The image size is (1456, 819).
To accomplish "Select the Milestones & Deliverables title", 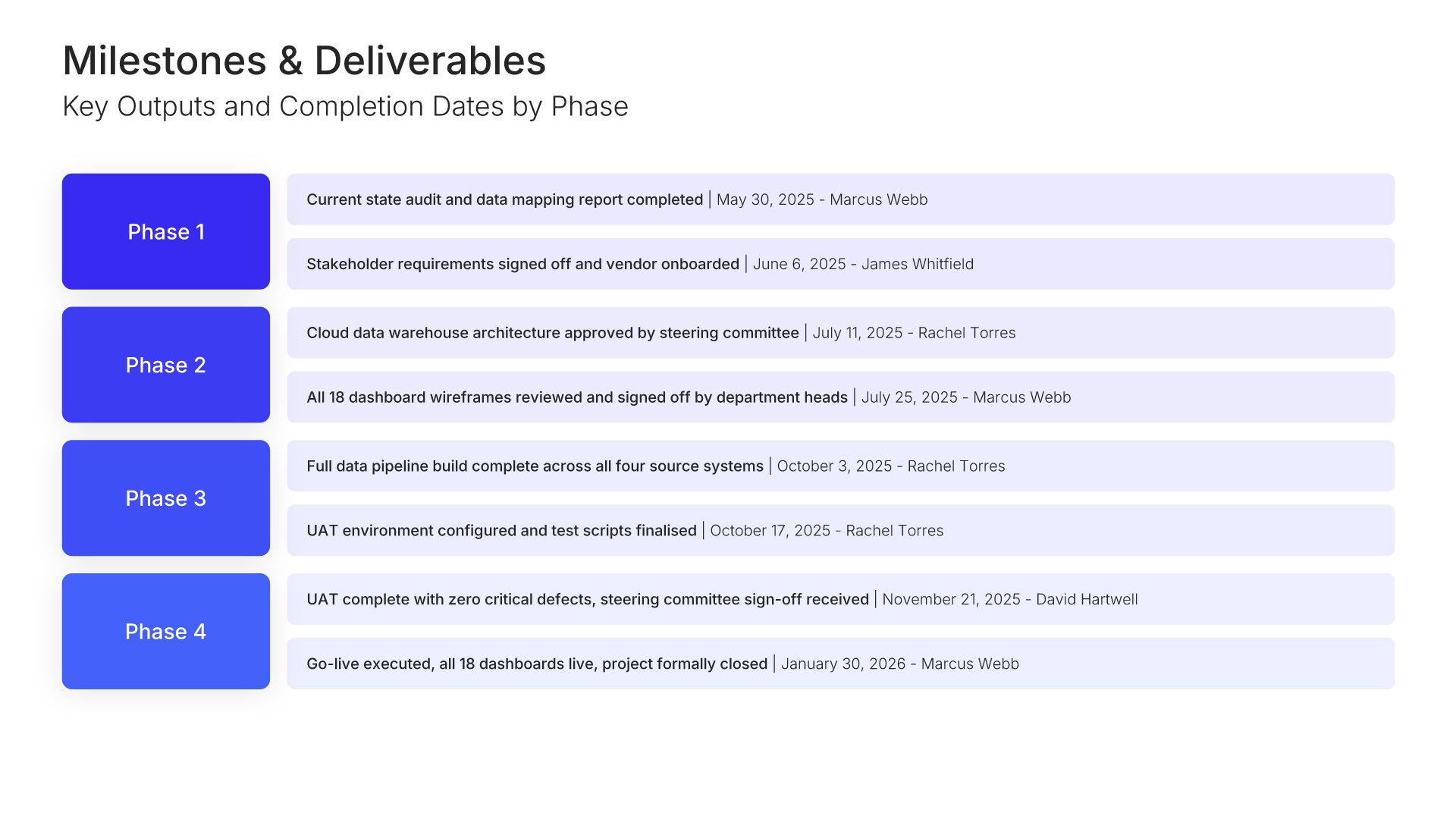I will point(304,61).
